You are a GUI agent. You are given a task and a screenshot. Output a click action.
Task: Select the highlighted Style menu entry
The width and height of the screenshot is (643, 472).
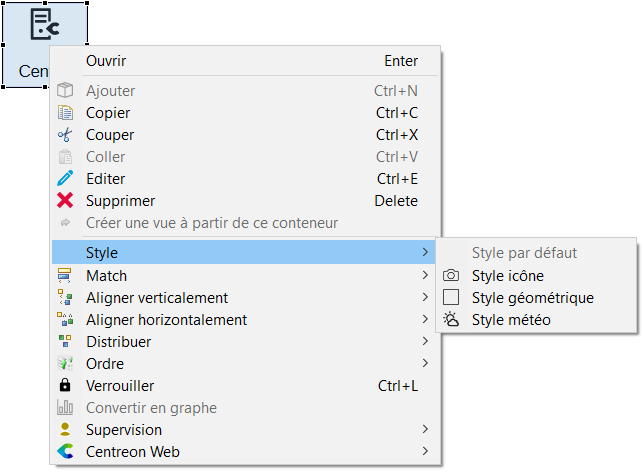pos(102,254)
